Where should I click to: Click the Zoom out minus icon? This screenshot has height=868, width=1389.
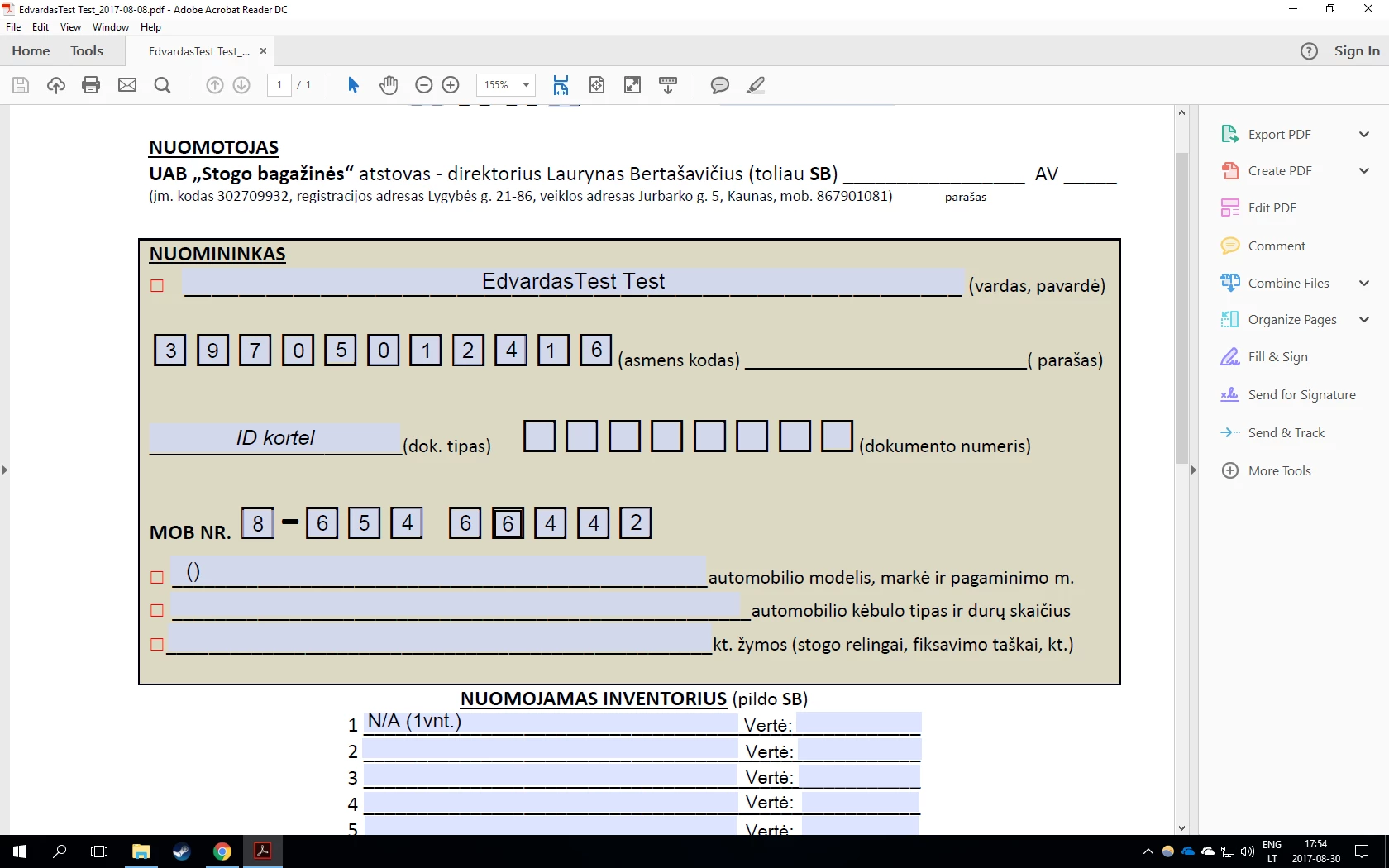point(423,85)
